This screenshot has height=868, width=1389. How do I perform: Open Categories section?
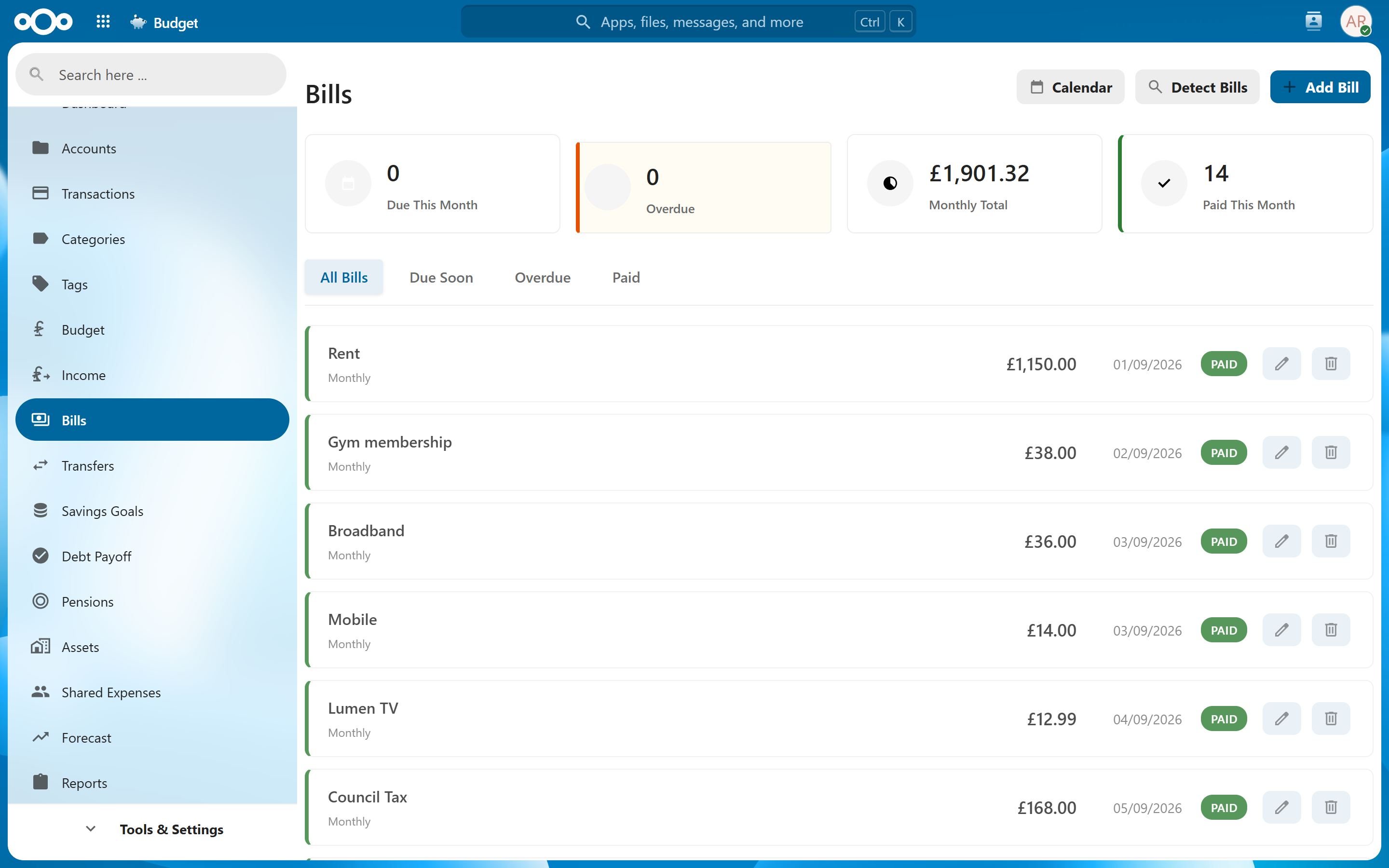click(x=152, y=239)
